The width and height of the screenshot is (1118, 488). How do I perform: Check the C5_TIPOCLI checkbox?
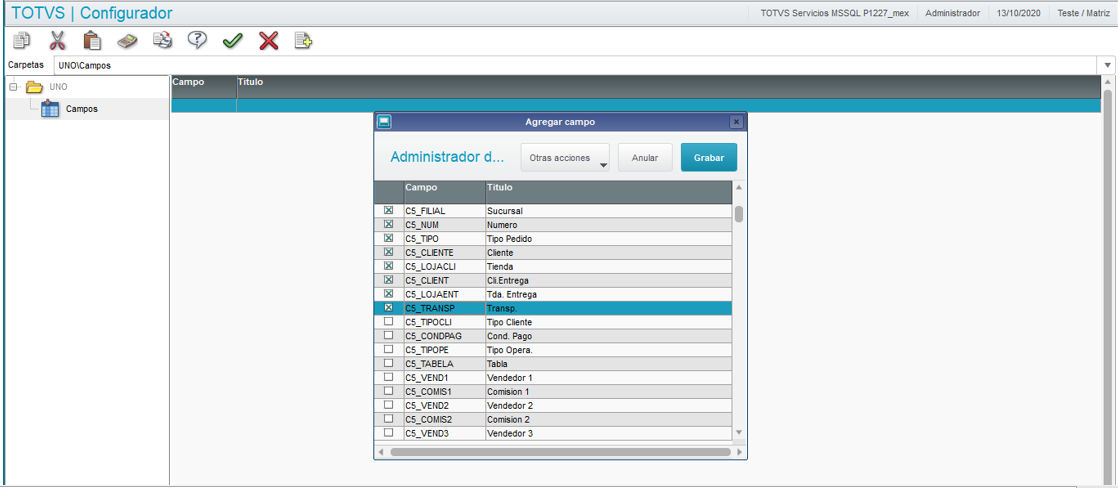click(x=389, y=322)
